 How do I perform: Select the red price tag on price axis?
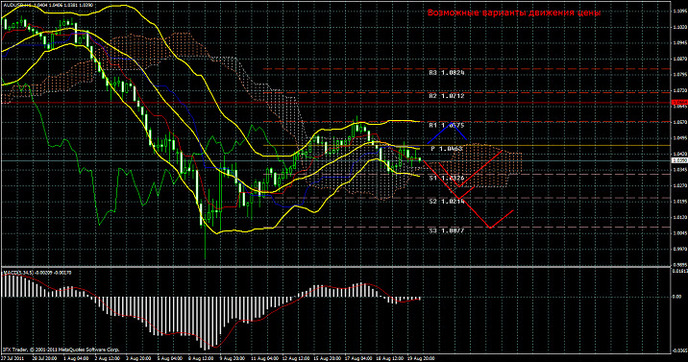pos(679,102)
